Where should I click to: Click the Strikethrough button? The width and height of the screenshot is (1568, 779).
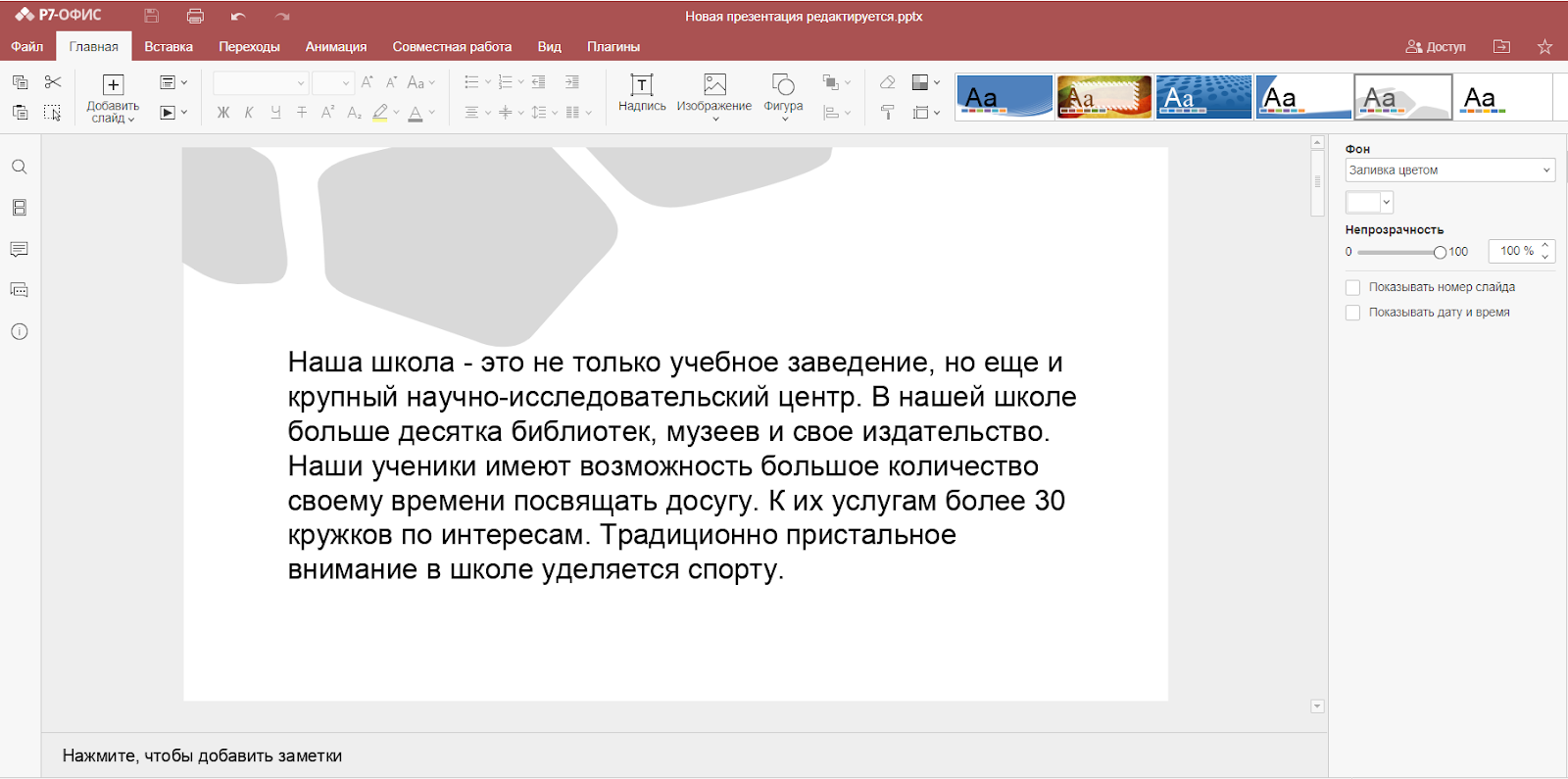pyautogui.click(x=302, y=113)
